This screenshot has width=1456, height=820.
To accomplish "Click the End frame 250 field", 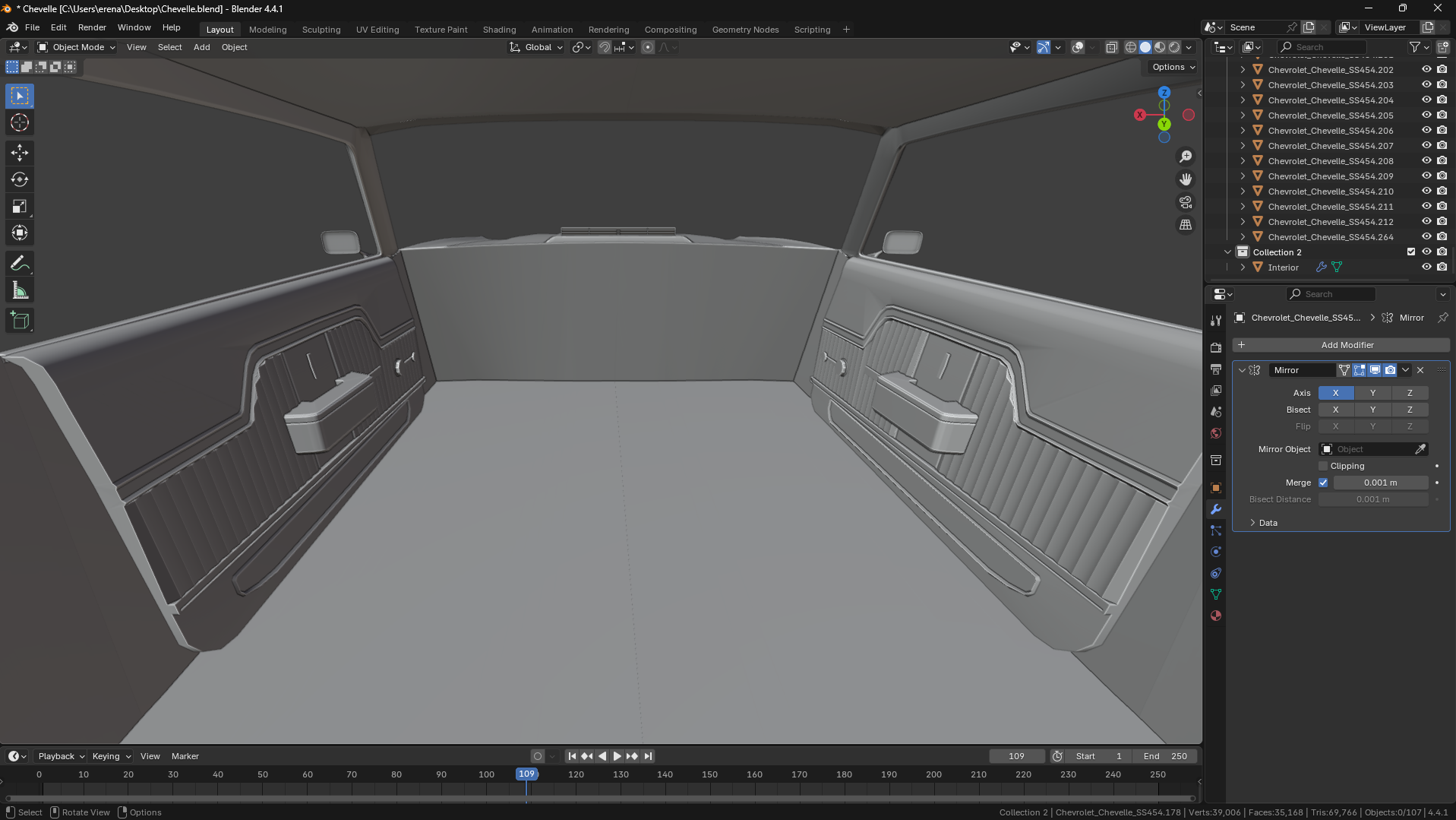I will click(1166, 756).
